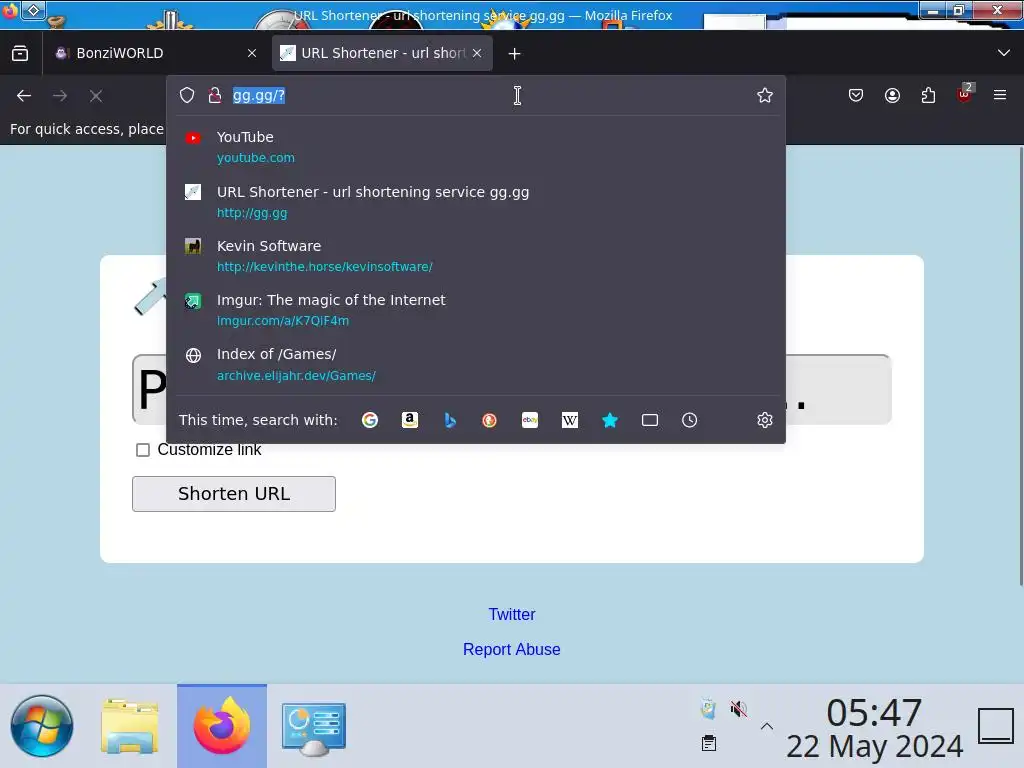1024x768 pixels.
Task: Open the clipboard tray icon
Action: coord(709,743)
